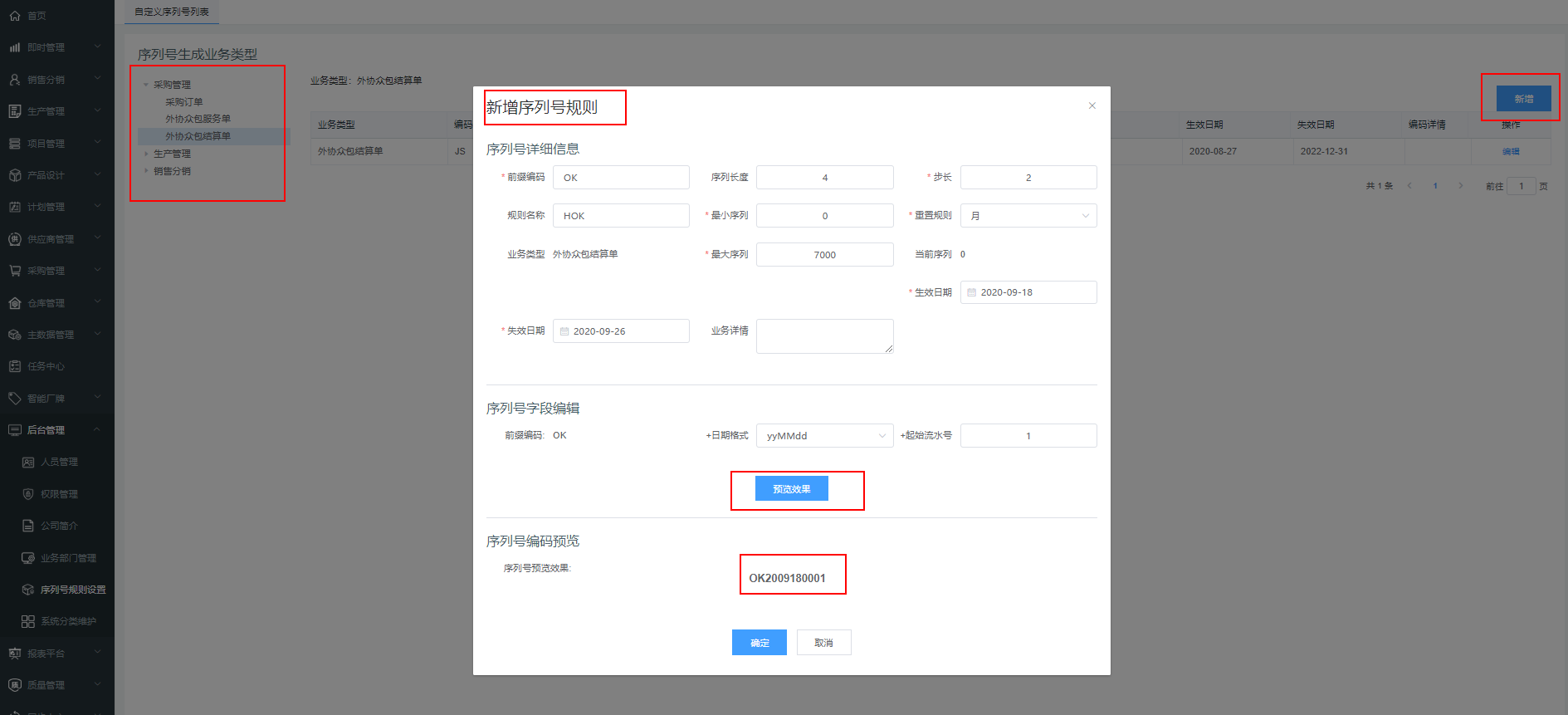Expand the 生产管理 node in the business type tree
1568x715 pixels.
click(147, 154)
